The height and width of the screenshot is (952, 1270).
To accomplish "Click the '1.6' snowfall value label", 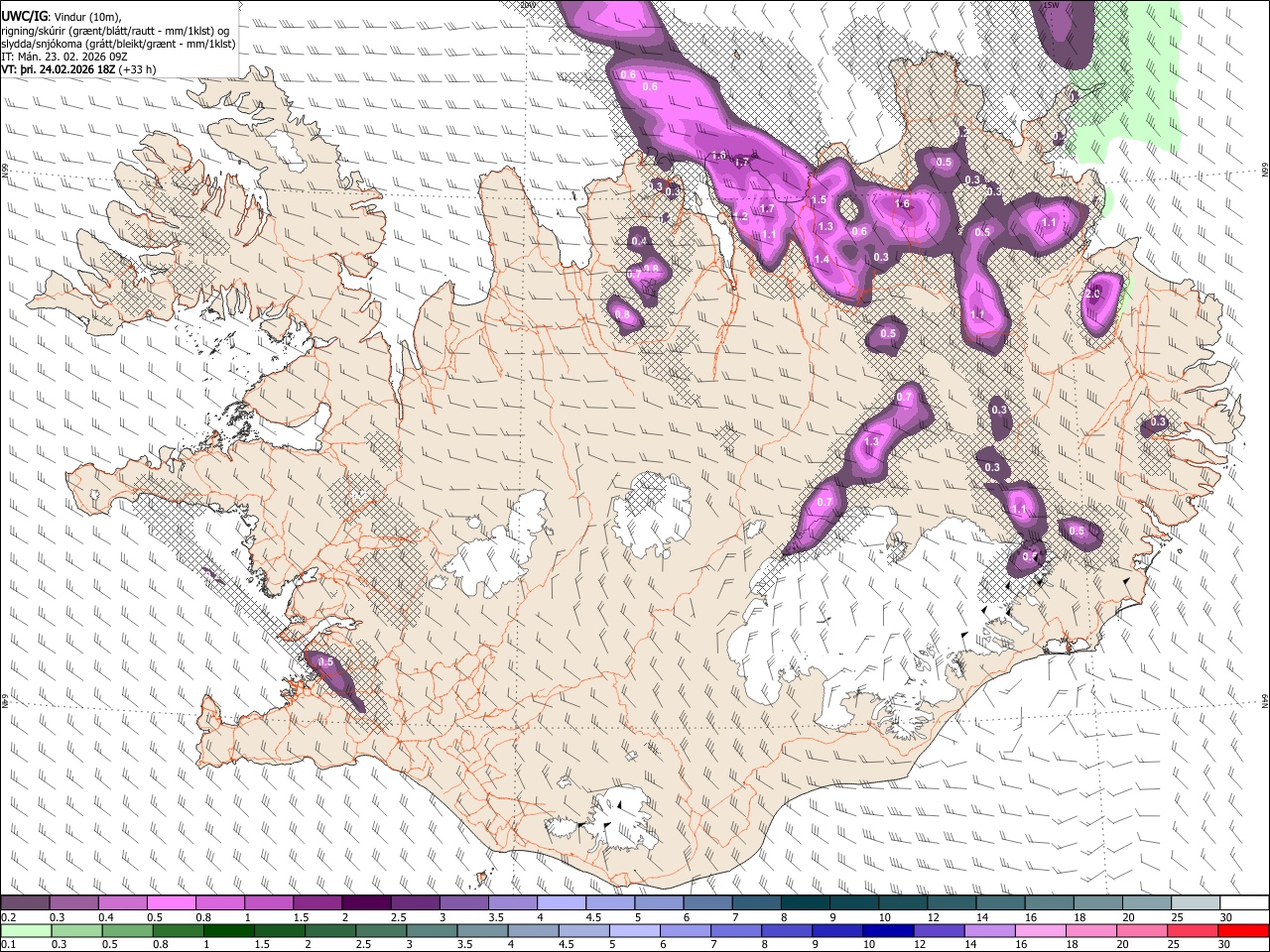I will (902, 204).
